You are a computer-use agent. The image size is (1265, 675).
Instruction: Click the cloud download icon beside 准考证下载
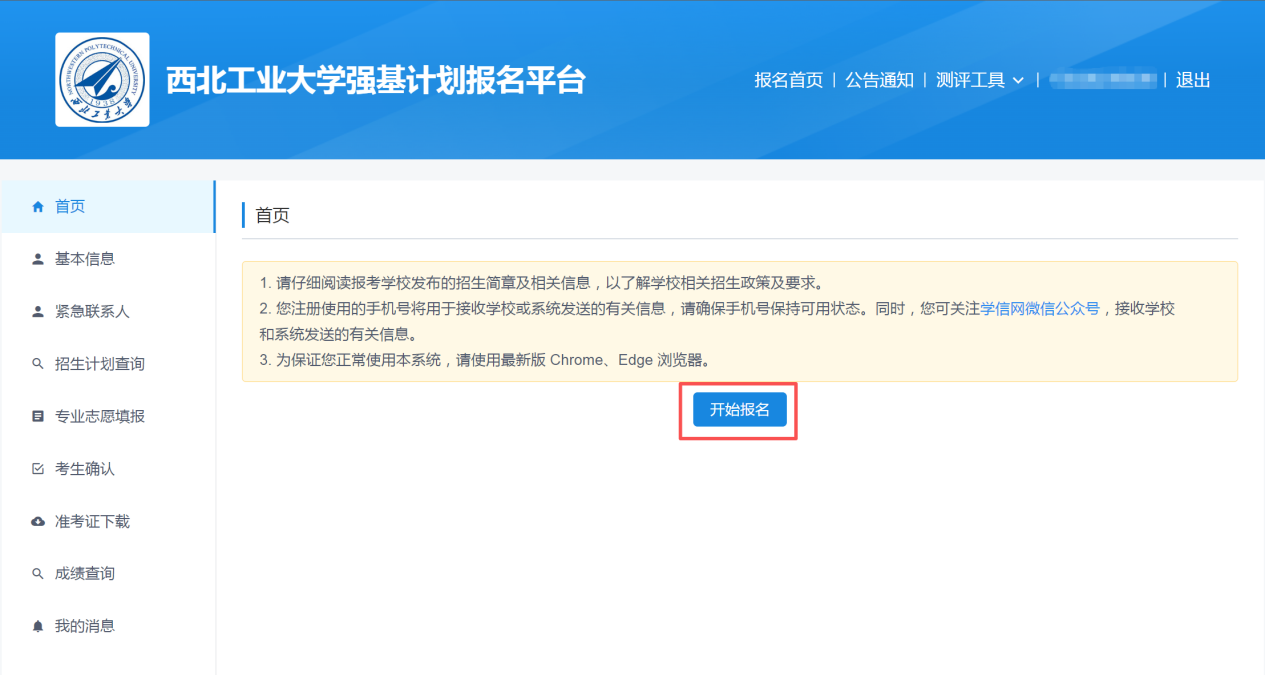[x=38, y=521]
